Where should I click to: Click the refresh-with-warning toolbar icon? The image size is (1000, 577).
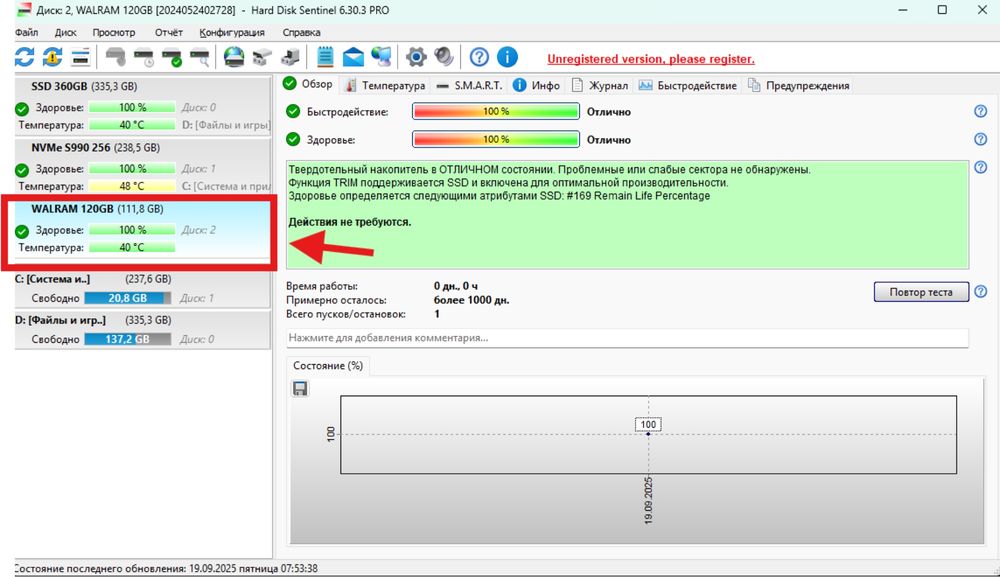pos(52,57)
